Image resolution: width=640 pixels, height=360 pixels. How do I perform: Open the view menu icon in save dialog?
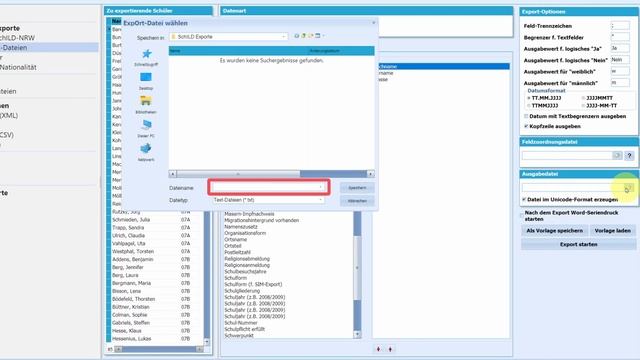[318, 36]
